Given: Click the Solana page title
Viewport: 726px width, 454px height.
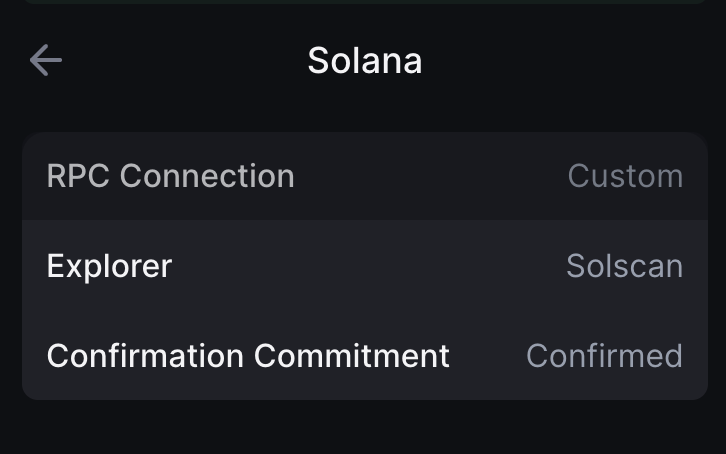Looking at the screenshot, I should [x=364, y=61].
